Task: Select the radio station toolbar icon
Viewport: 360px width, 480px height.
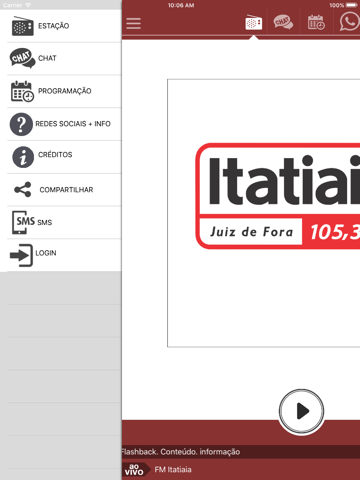Action: (254, 23)
